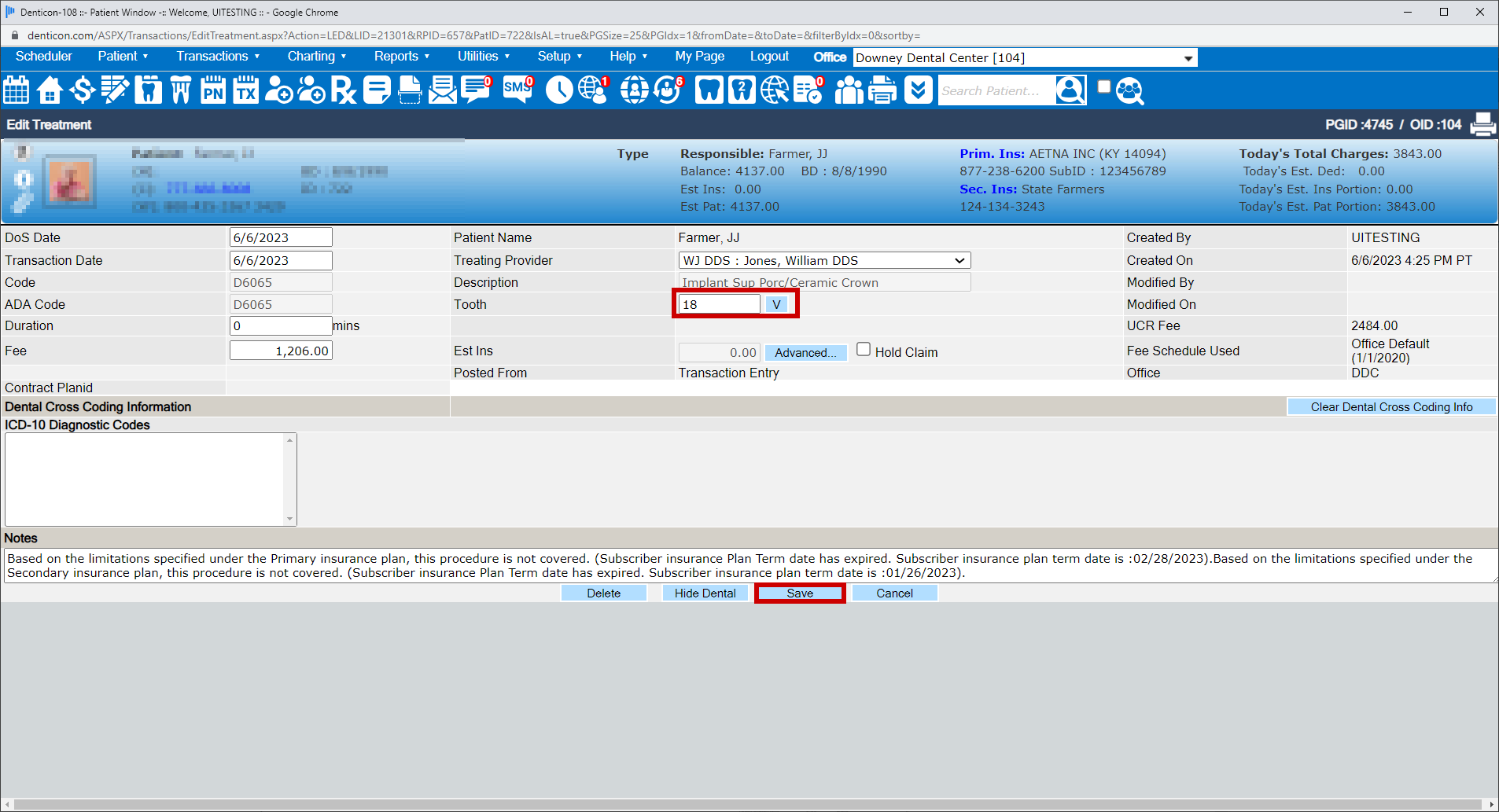The image size is (1499, 812).
Task: Select the add patient icon
Action: 278,90
